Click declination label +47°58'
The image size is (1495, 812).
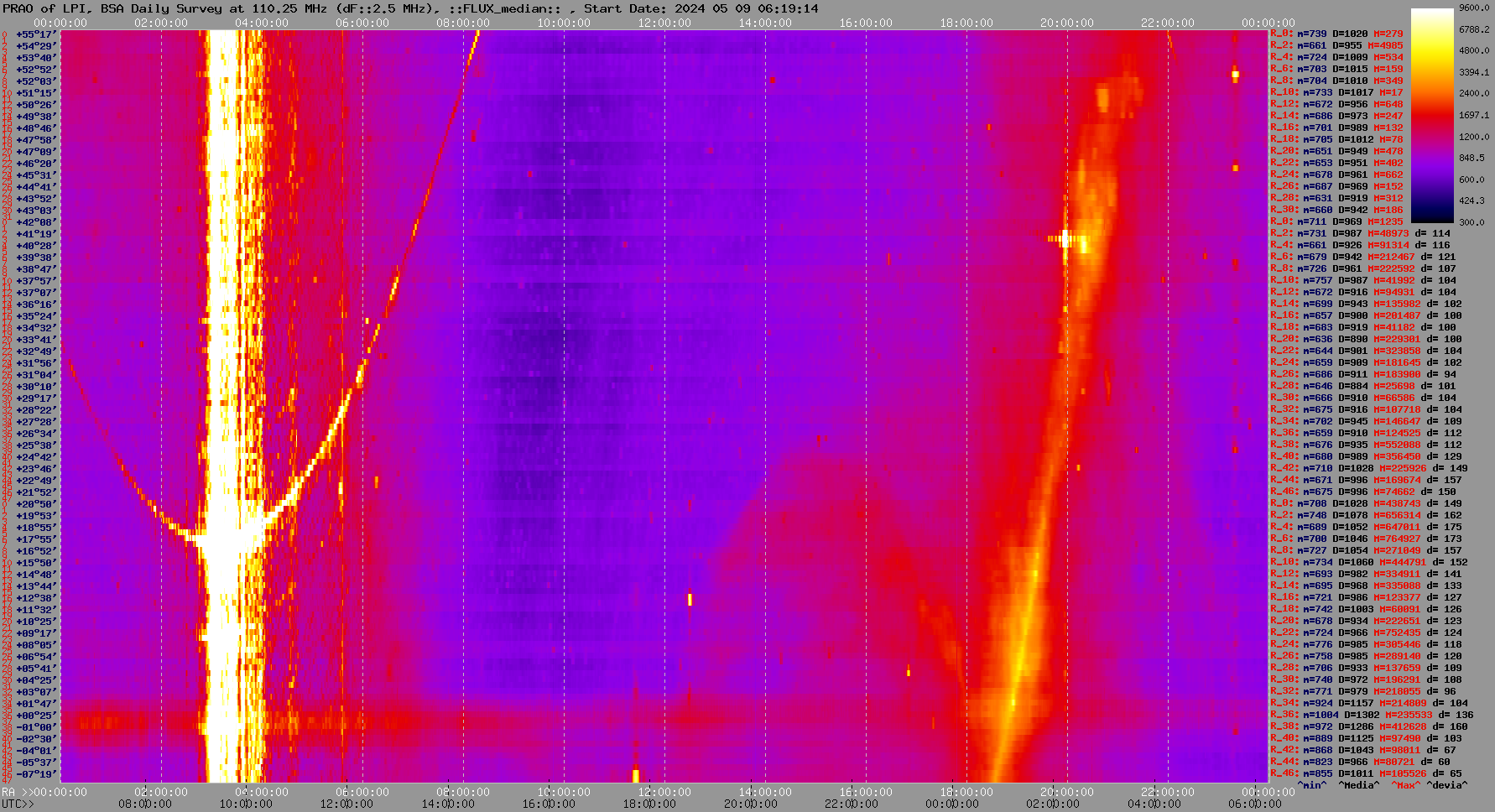coord(36,140)
